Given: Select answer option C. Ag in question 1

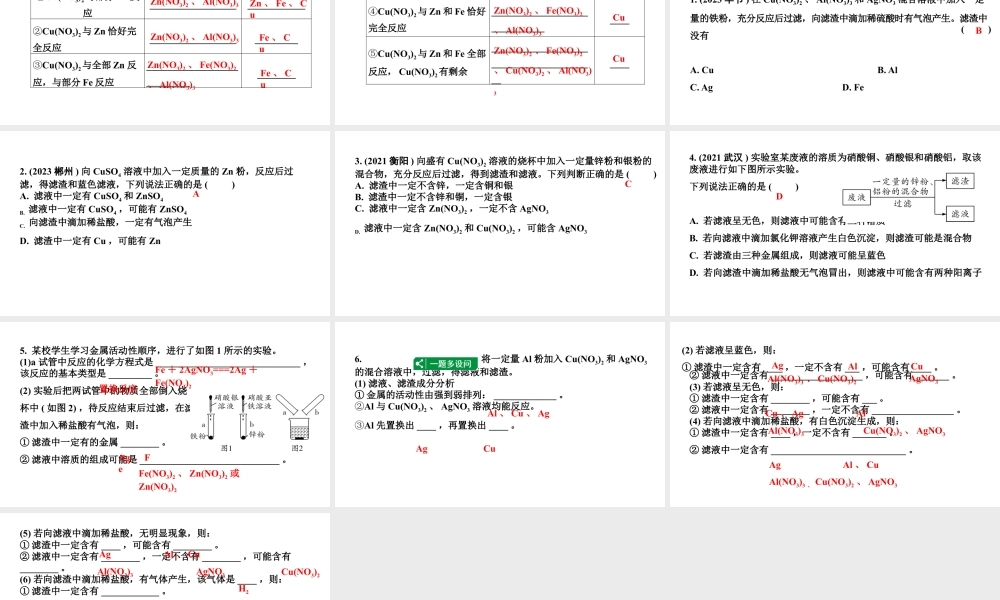Looking at the screenshot, I should point(700,87).
